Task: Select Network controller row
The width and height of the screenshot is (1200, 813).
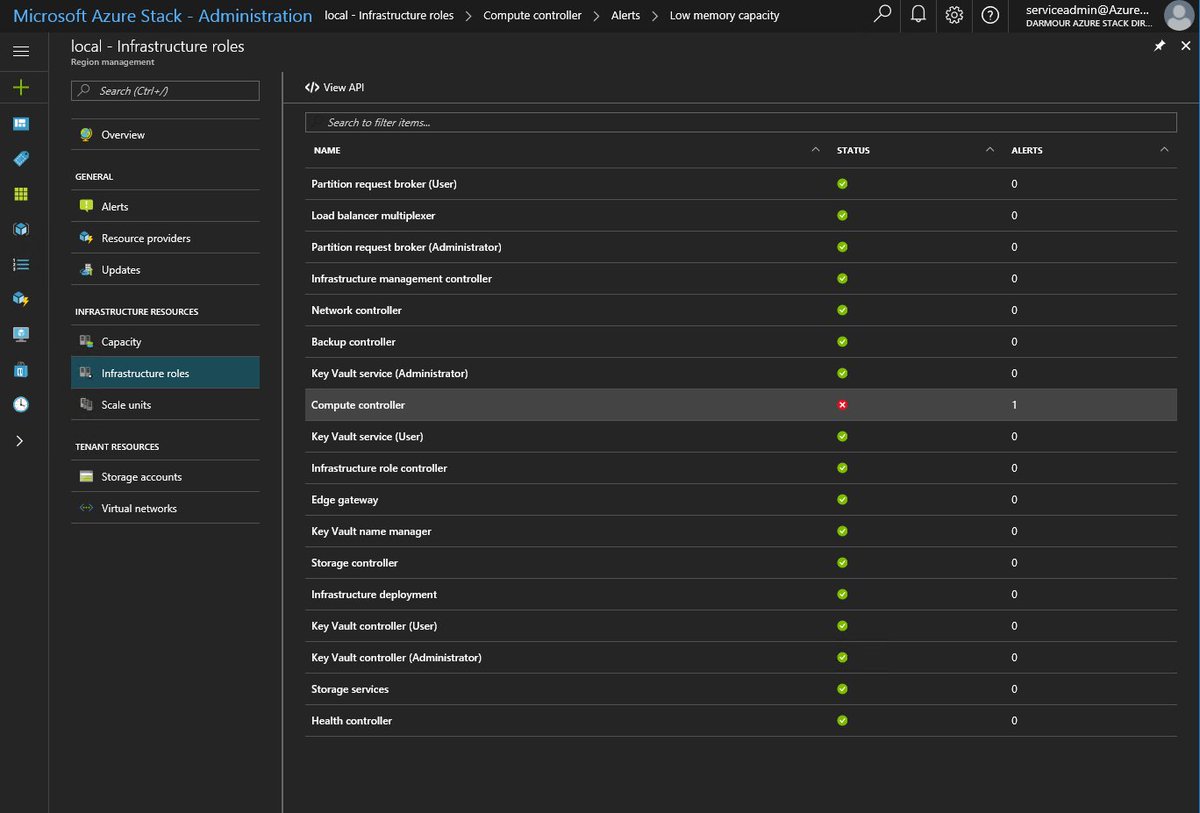Action: pyautogui.click(x=741, y=310)
